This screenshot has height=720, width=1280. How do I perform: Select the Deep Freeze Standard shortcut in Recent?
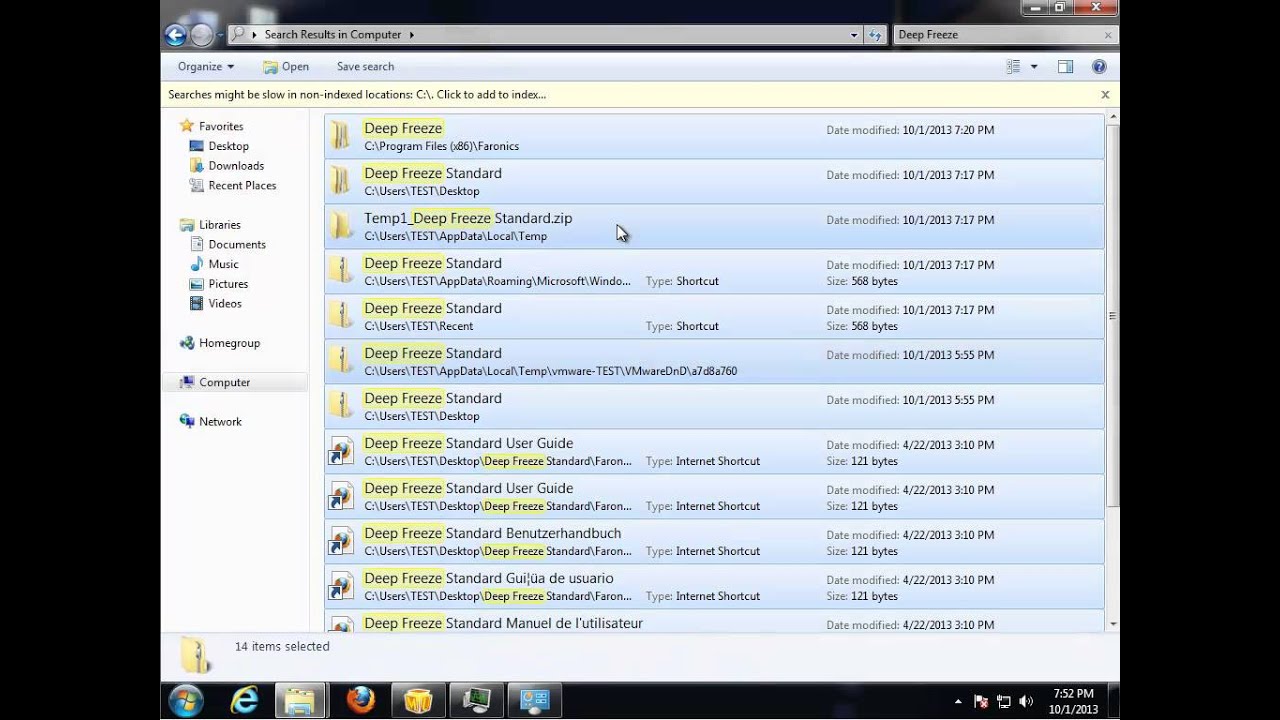[714, 316]
